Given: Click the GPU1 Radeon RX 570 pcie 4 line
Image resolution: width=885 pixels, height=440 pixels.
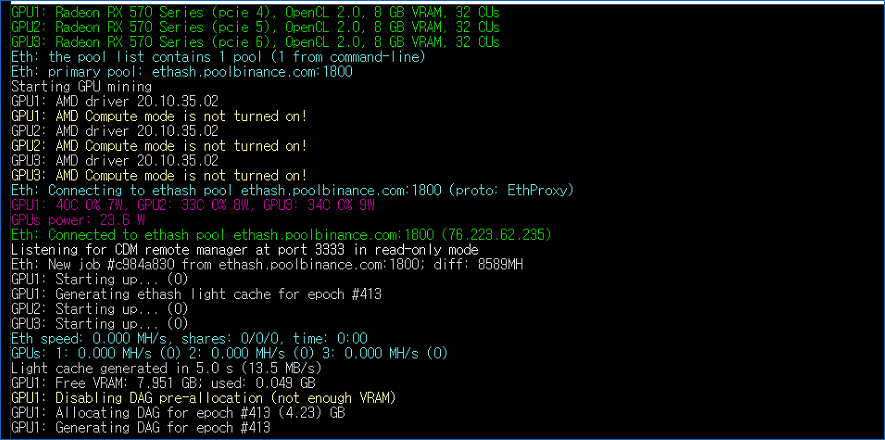Looking at the screenshot, I should coord(255,12).
